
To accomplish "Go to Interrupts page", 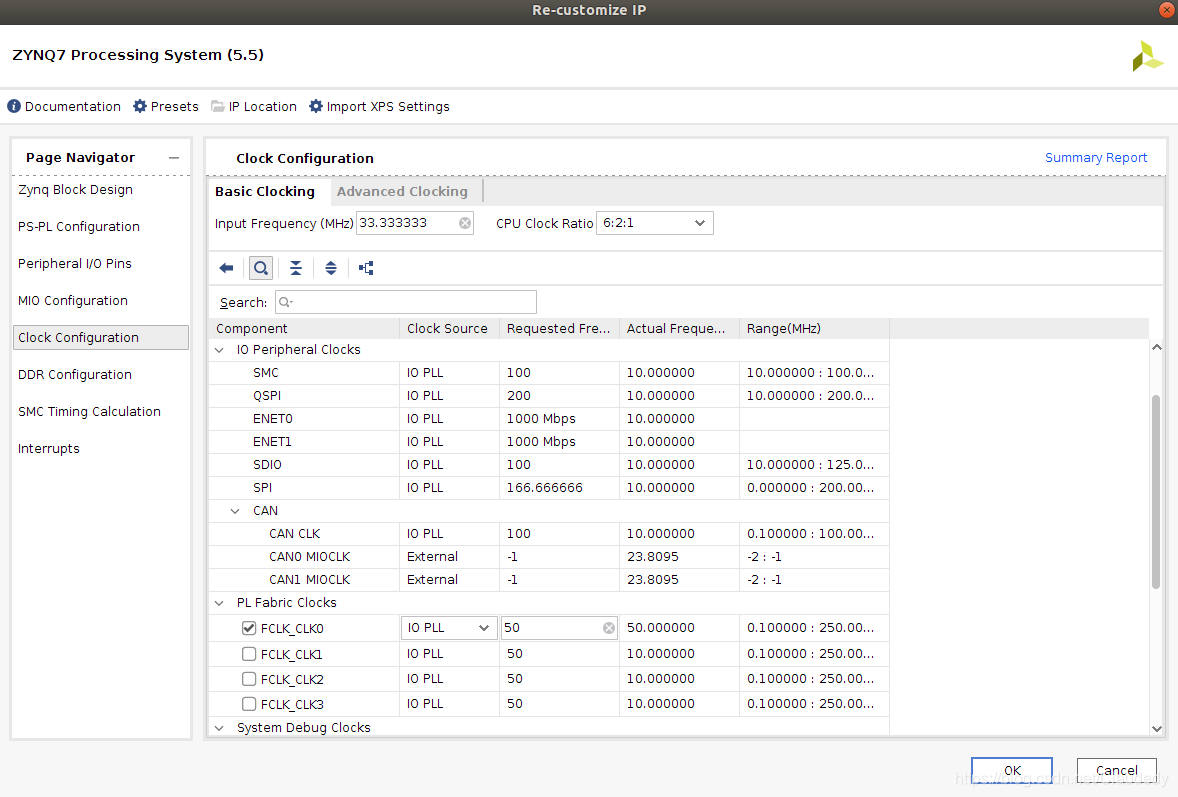I will coord(49,448).
